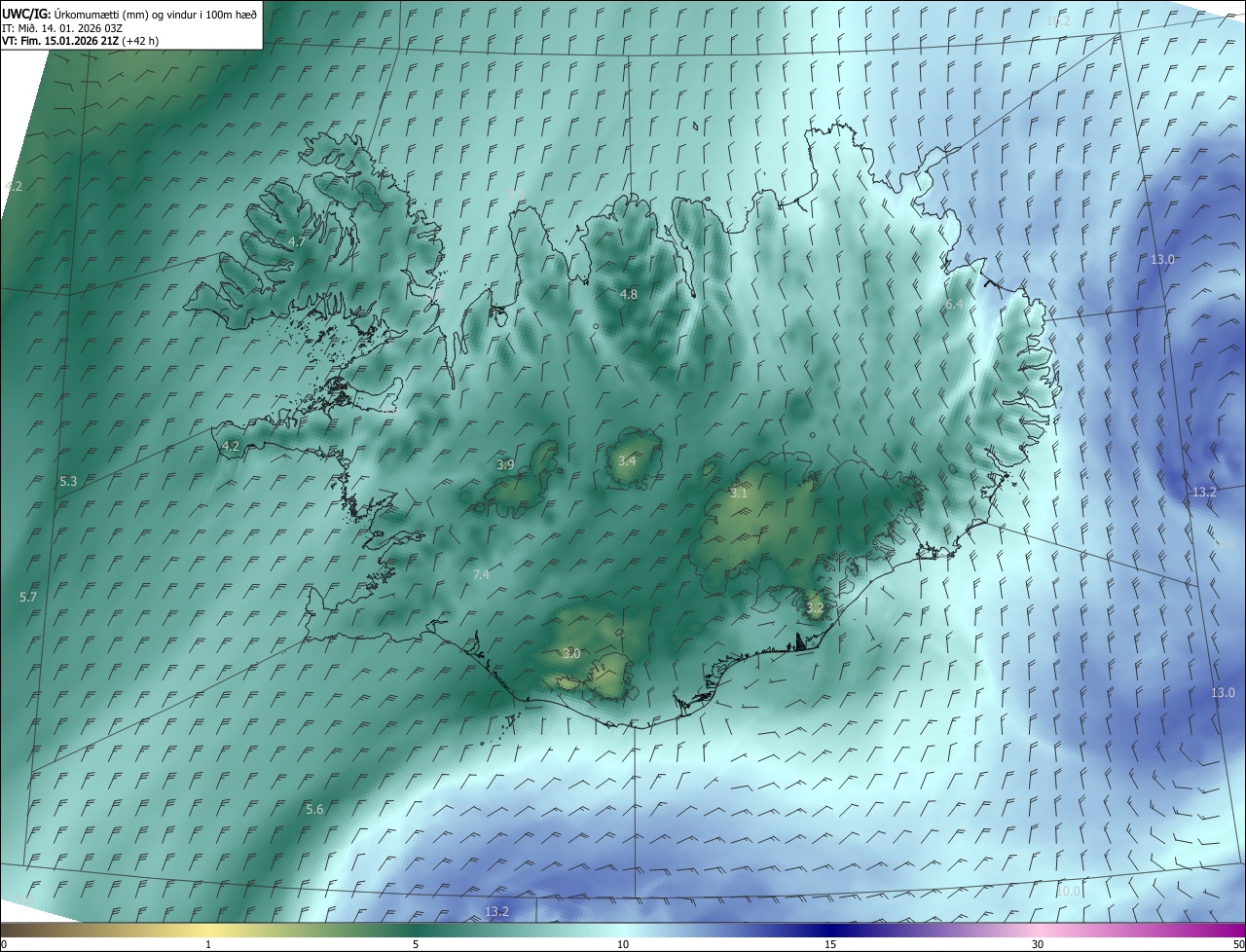Click the 30 label on the color scale
The image size is (1246, 952).
pyautogui.click(x=1038, y=944)
